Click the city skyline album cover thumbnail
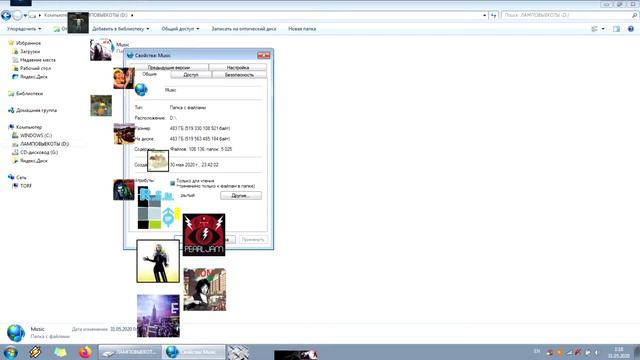The width and height of the screenshot is (640, 360). click(158, 316)
